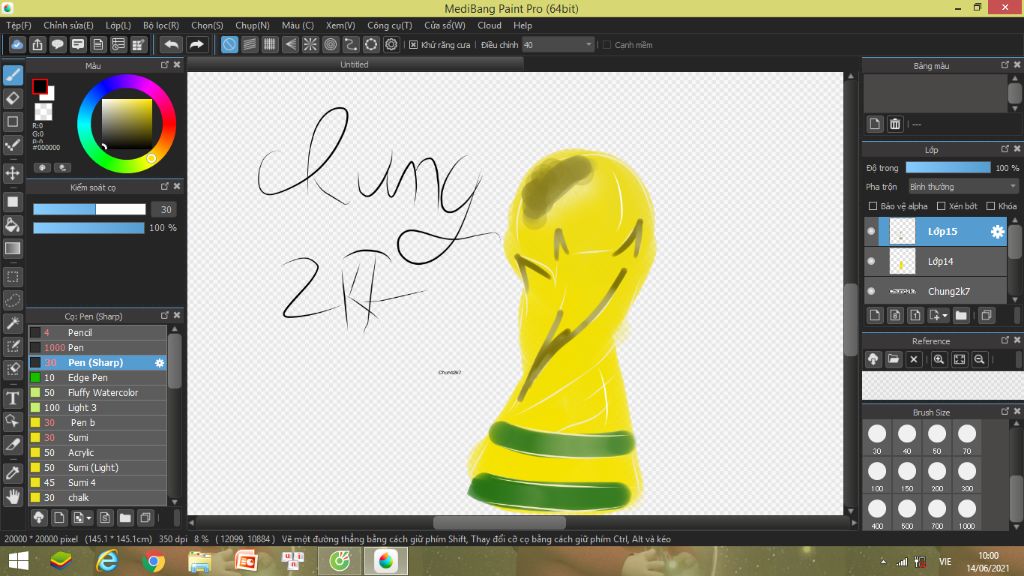This screenshot has width=1024, height=576.
Task: Open Pha trộn blend mode dropdown
Action: [963, 187]
